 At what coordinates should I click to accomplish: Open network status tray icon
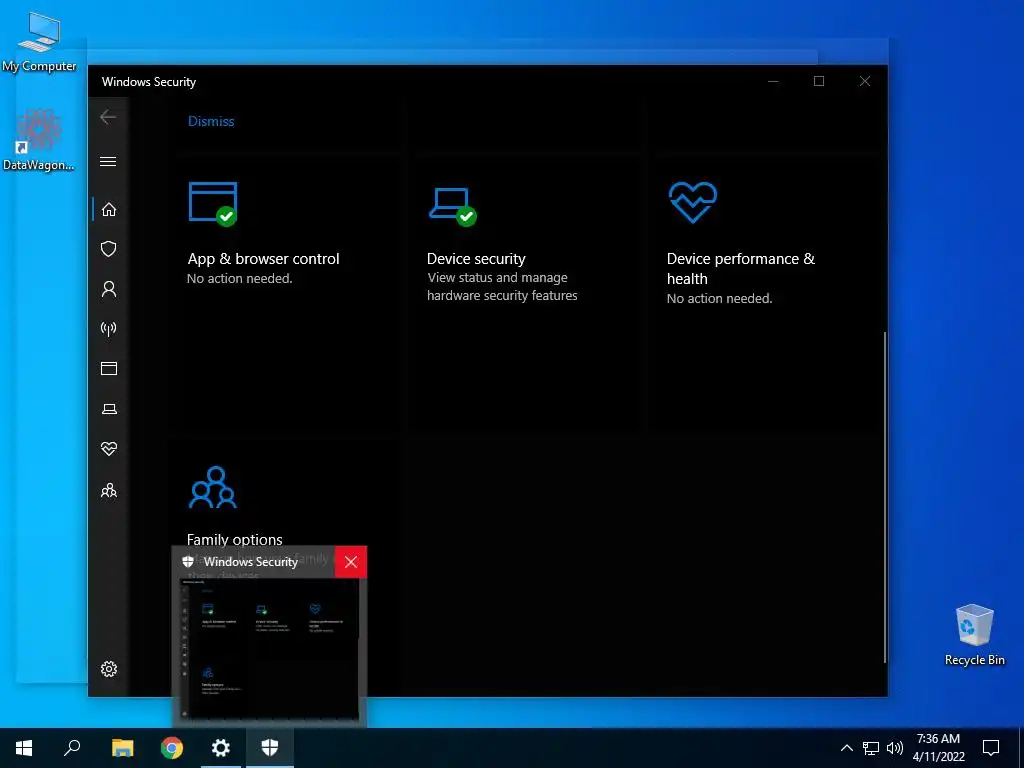click(x=871, y=748)
